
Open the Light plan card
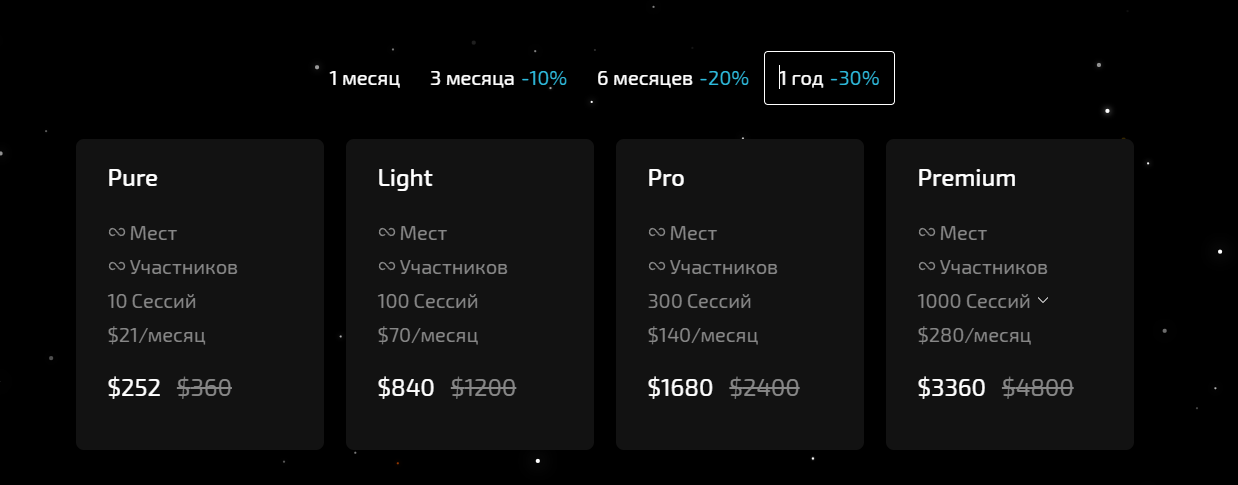[470, 294]
